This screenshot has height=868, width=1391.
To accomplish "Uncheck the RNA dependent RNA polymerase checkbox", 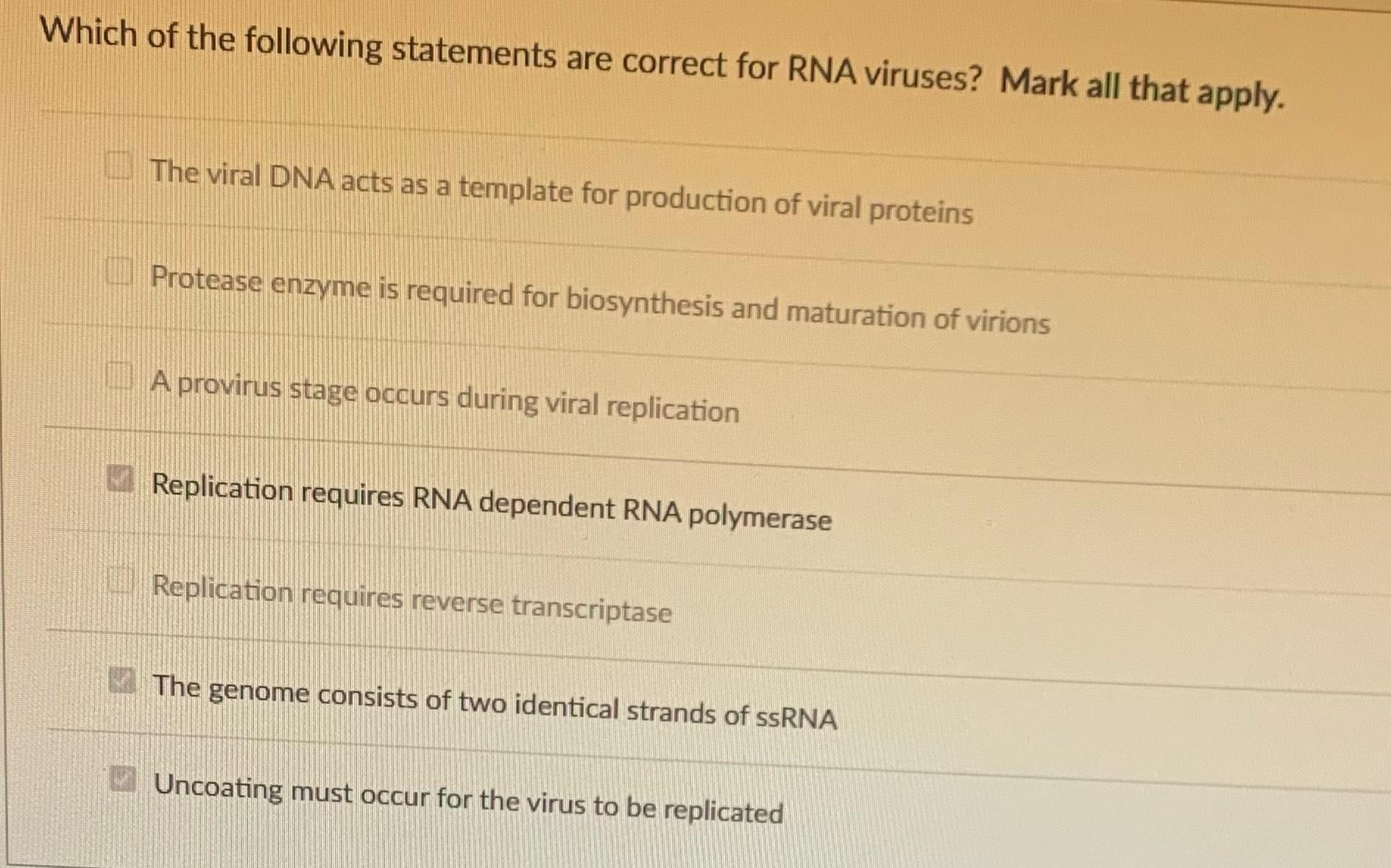I will point(120,479).
